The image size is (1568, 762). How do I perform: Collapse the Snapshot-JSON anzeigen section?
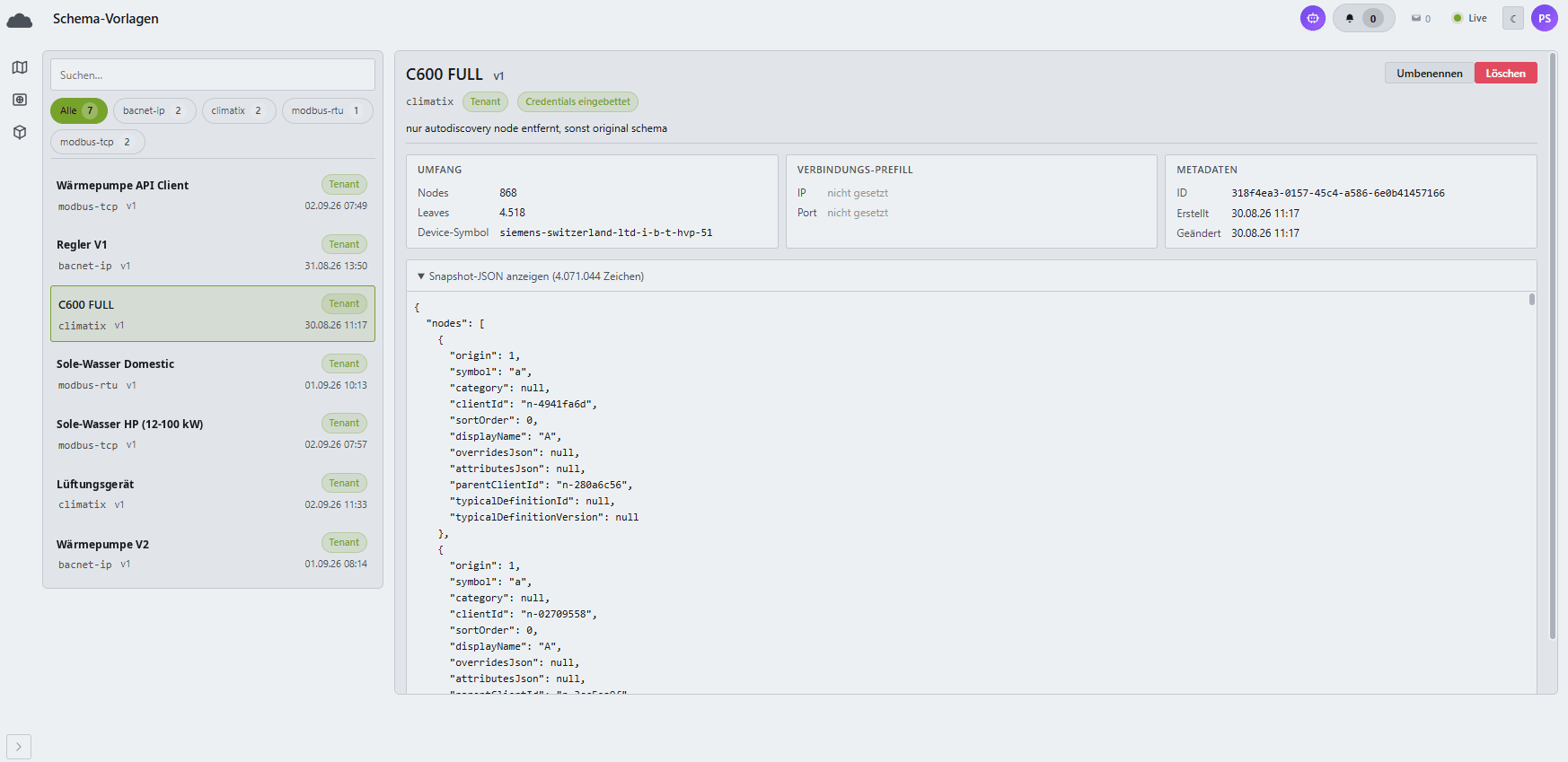(x=530, y=276)
